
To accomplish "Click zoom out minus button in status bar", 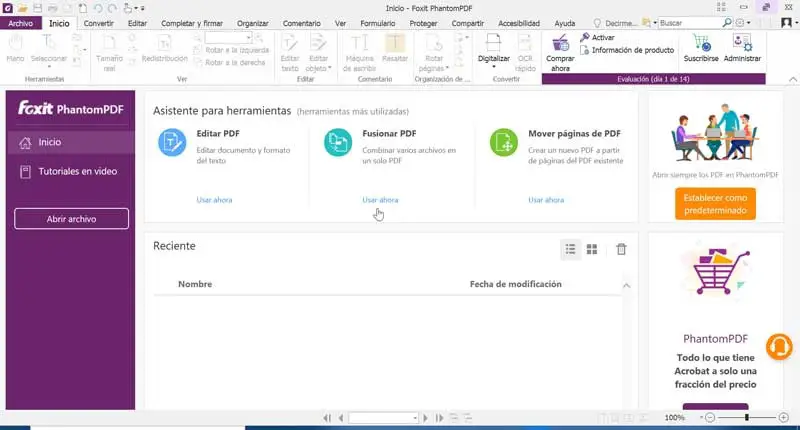I will point(709,418).
